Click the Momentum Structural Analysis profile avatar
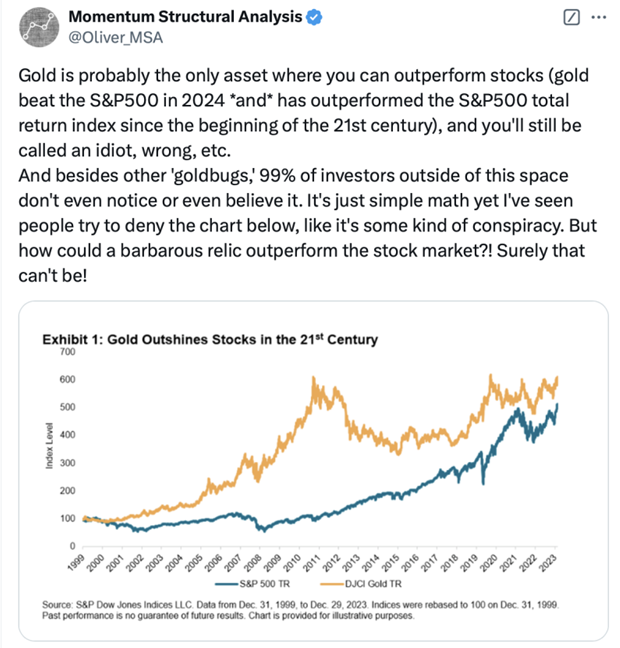The height and width of the screenshot is (648, 620). click(x=36, y=28)
